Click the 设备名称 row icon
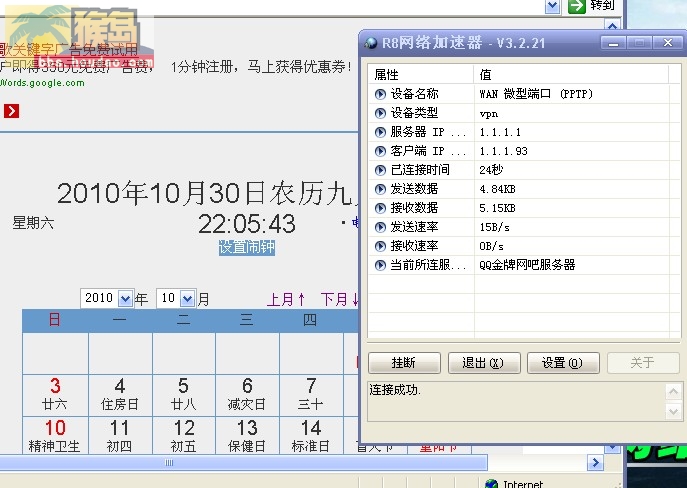Viewport: 687px width, 488px height. point(380,94)
